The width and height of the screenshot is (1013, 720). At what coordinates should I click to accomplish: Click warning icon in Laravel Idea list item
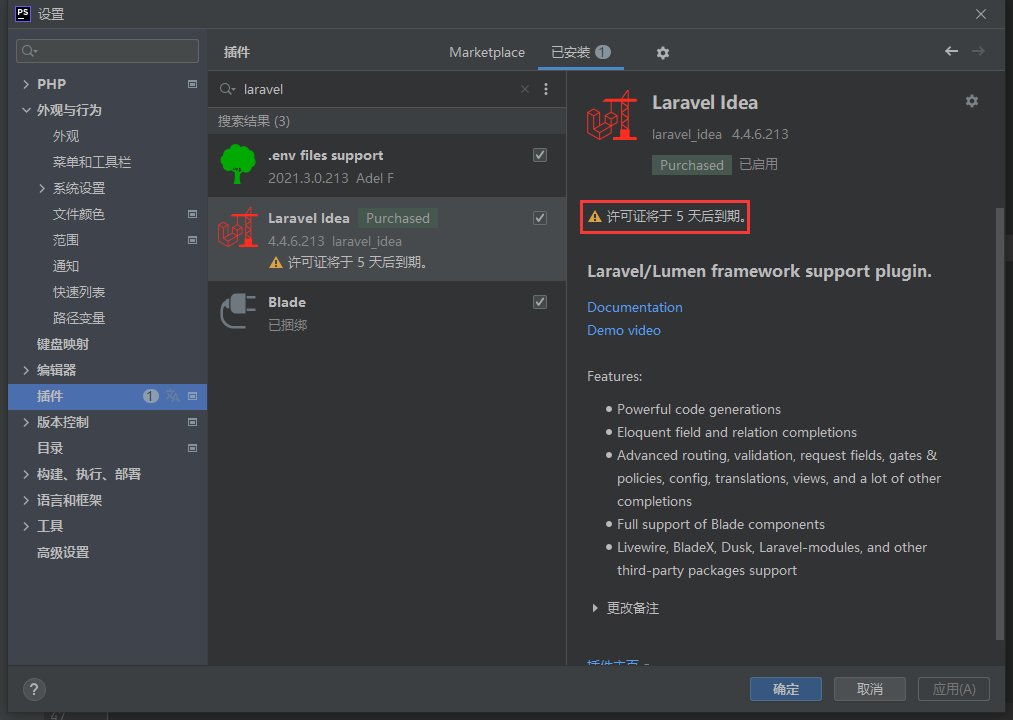[276, 262]
